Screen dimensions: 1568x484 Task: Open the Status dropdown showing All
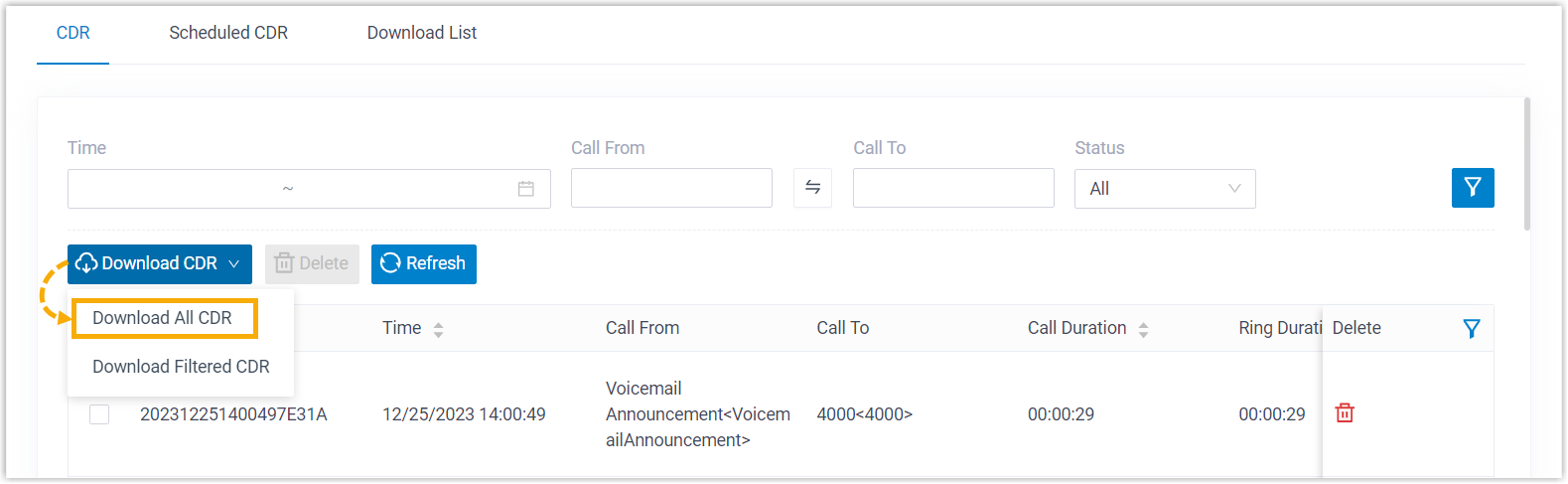pos(1164,189)
